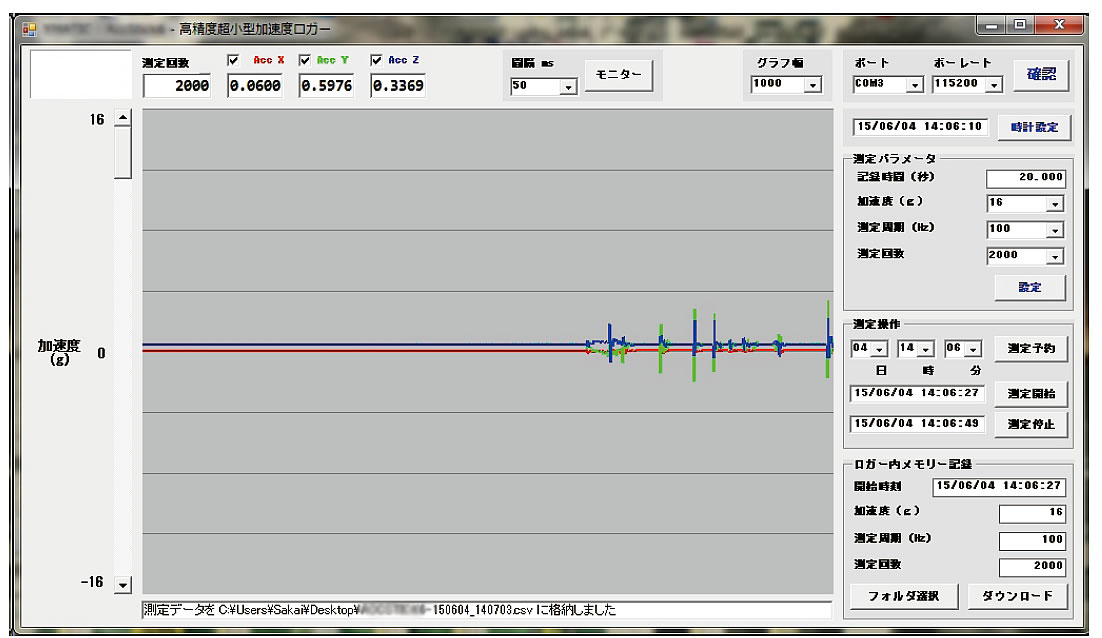Open folder selection with フォルダ選択 button
The height and width of the screenshot is (638, 1102).
tap(904, 597)
